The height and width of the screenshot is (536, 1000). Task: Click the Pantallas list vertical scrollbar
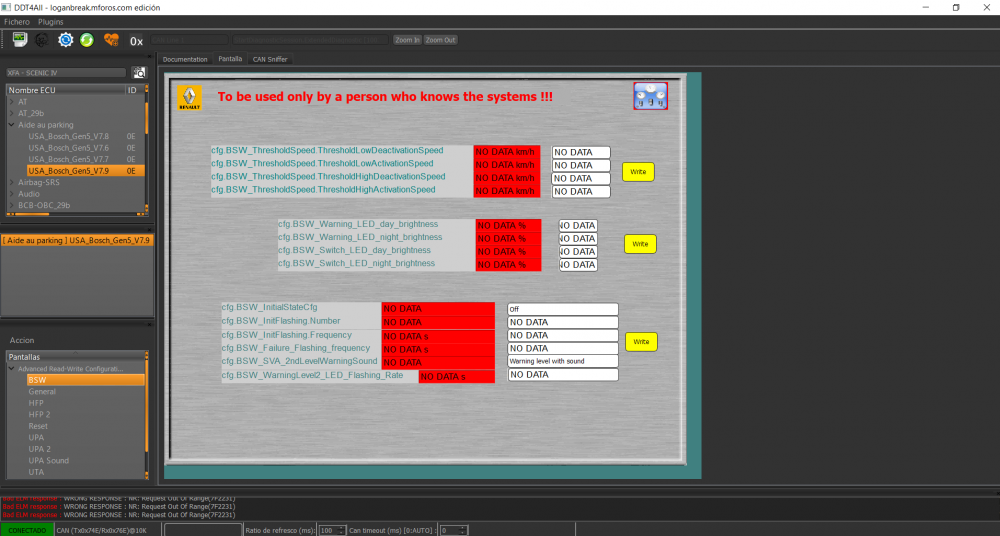coord(147,414)
